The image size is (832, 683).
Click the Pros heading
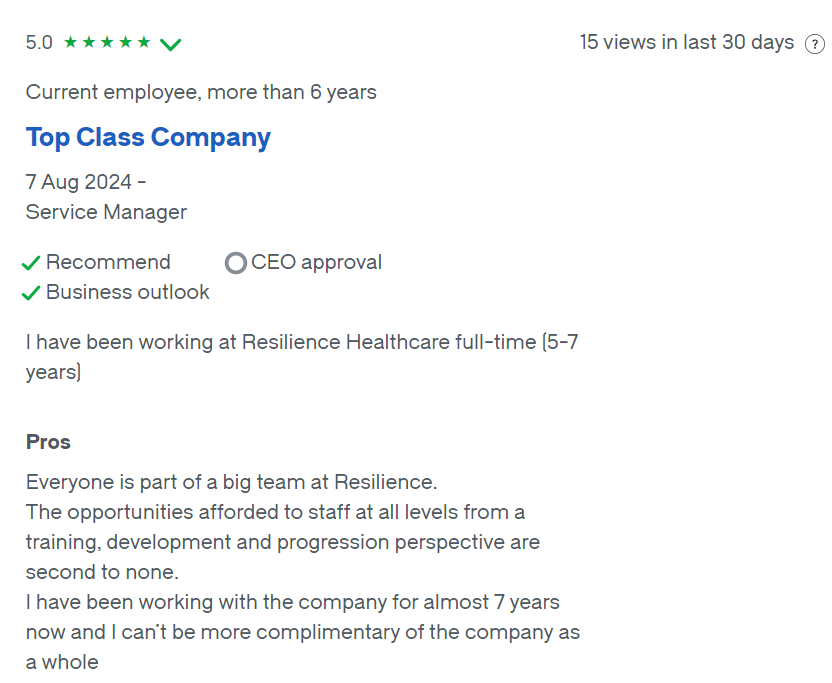coord(48,442)
